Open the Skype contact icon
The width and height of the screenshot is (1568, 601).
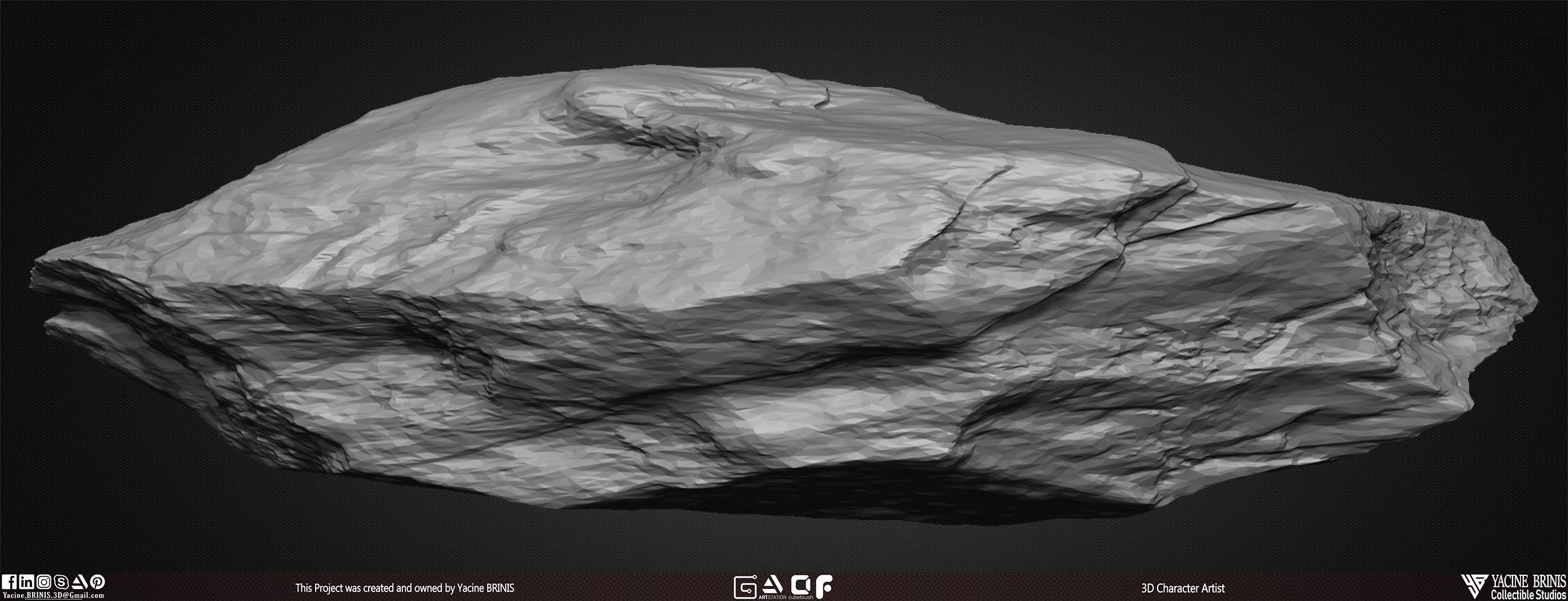62,582
